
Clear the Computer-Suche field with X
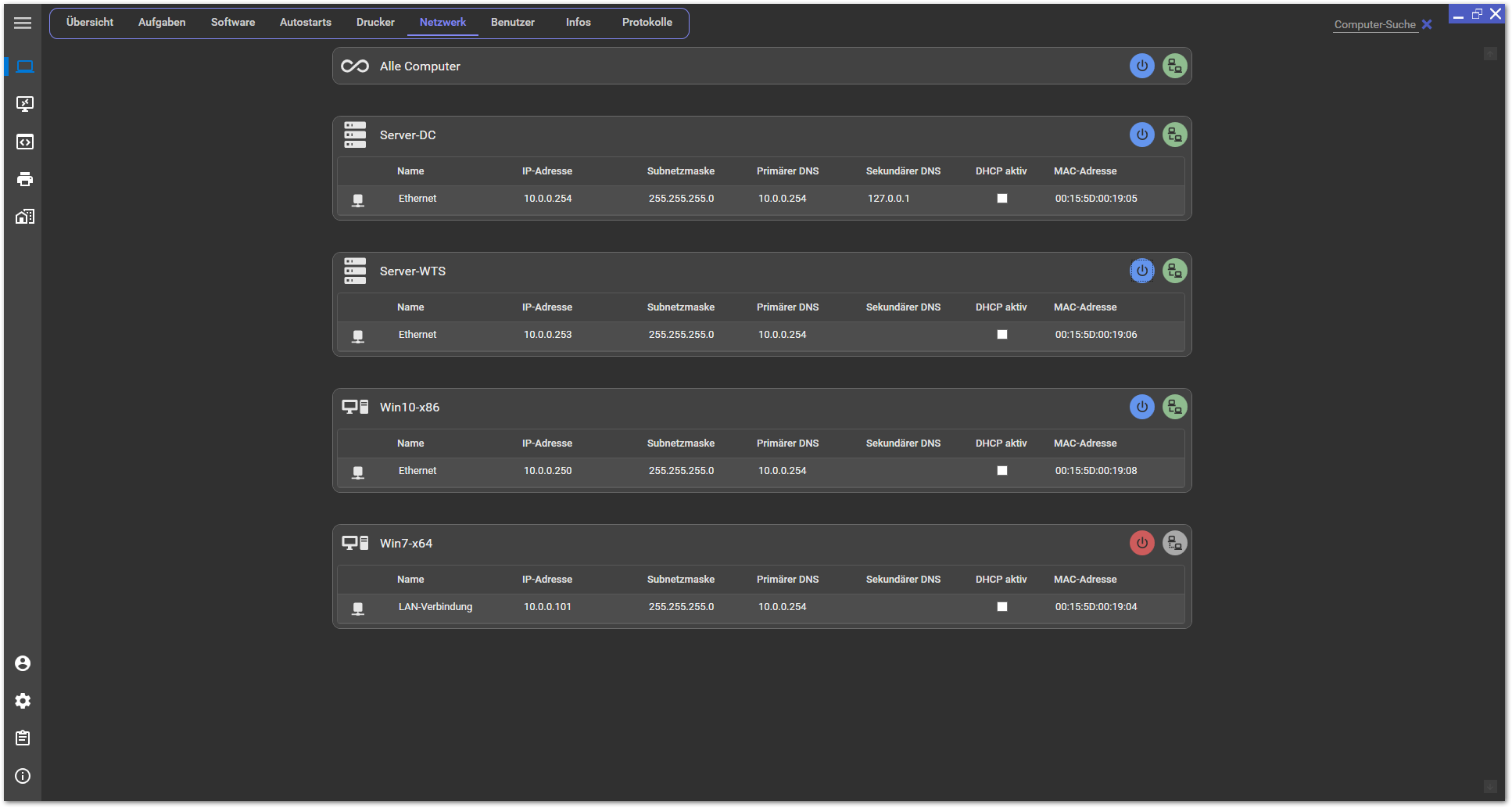(1427, 24)
